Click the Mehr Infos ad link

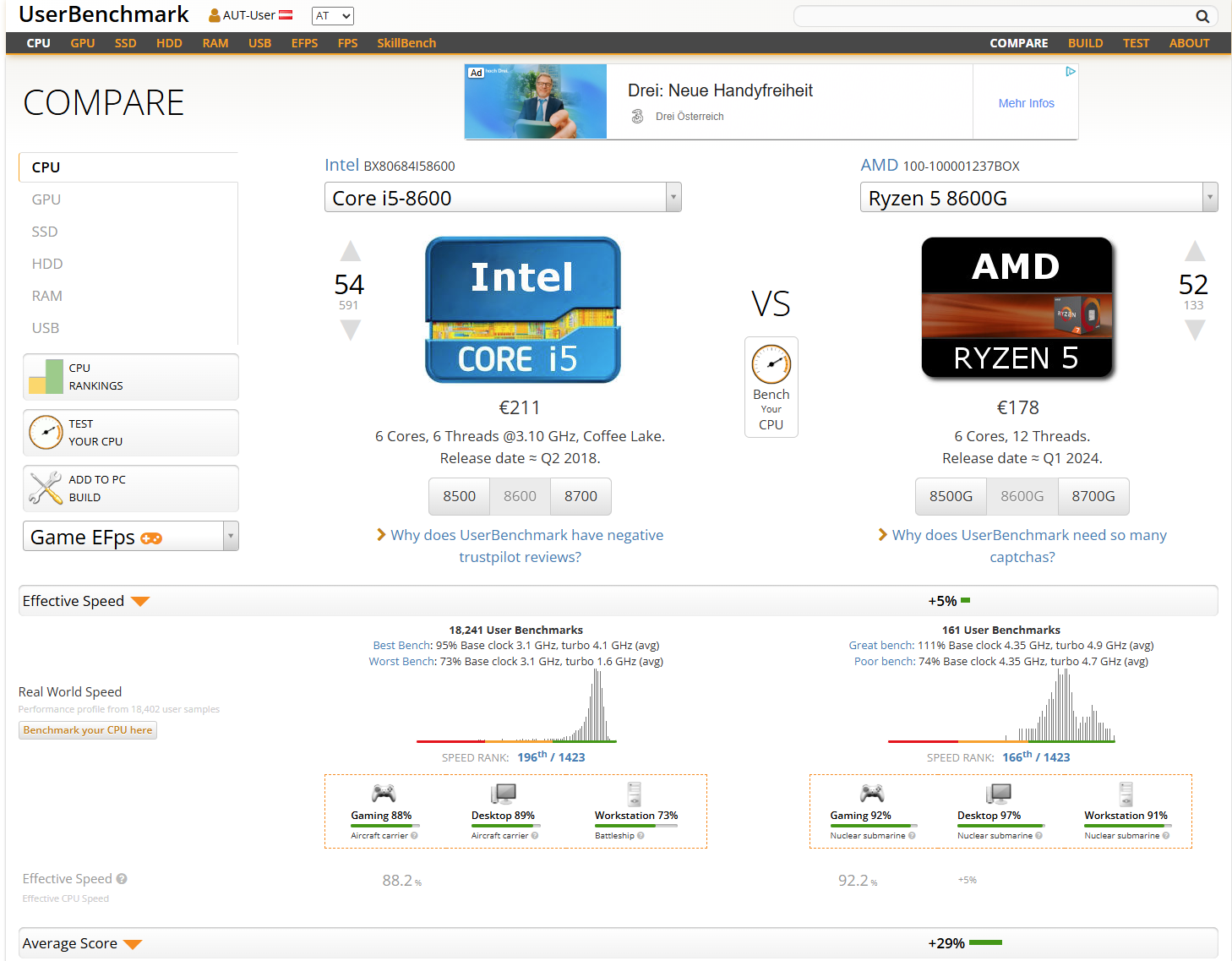click(1026, 103)
